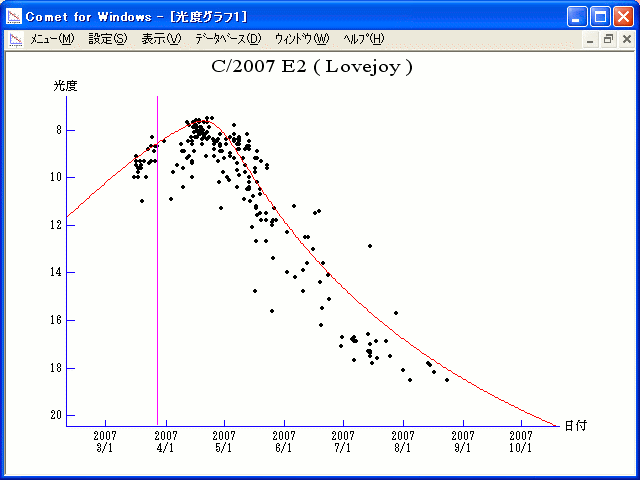Click the magnitude 16 axis label
Image resolution: width=640 pixels, height=480 pixels.
click(x=56, y=320)
